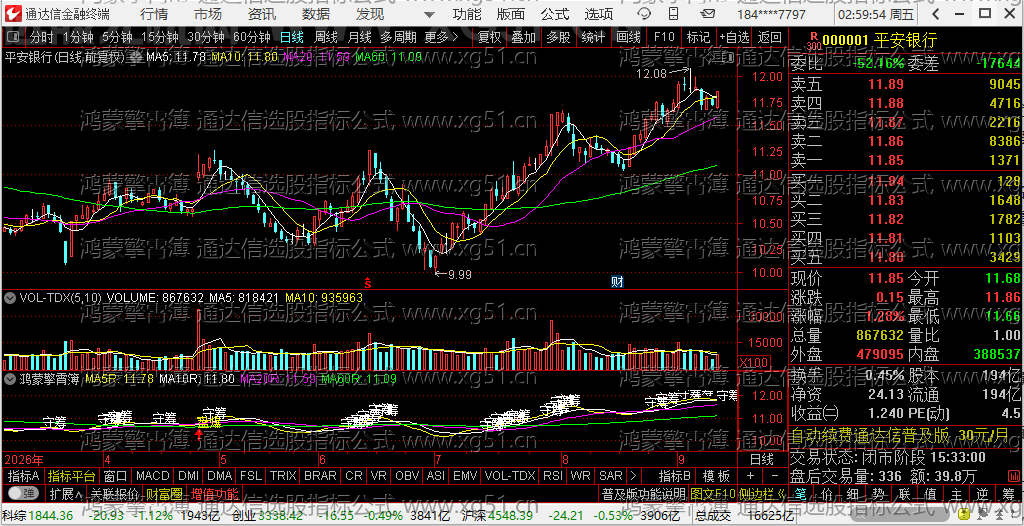Open the 发现 menu

tap(370, 14)
